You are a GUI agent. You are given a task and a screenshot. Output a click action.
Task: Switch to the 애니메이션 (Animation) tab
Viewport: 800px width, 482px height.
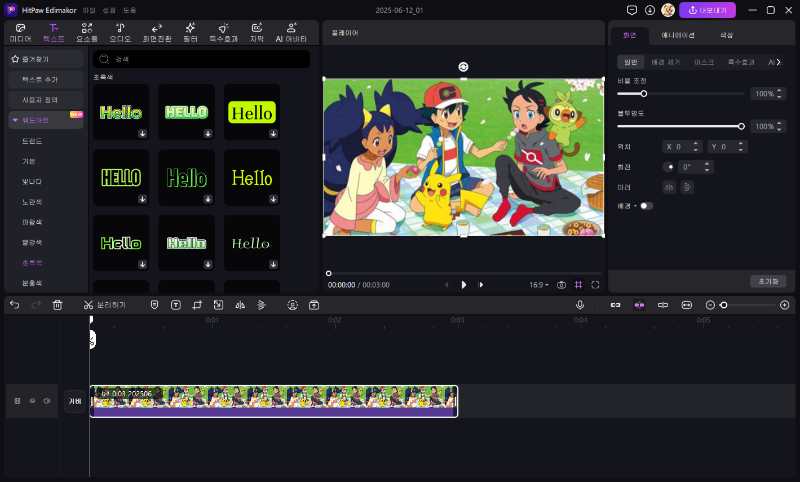pos(680,34)
